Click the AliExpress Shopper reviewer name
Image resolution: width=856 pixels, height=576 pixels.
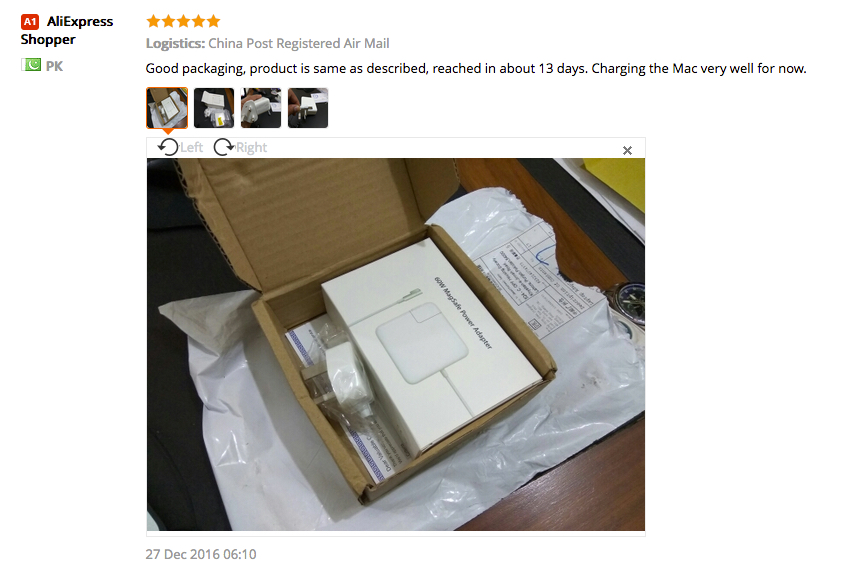click(x=67, y=30)
